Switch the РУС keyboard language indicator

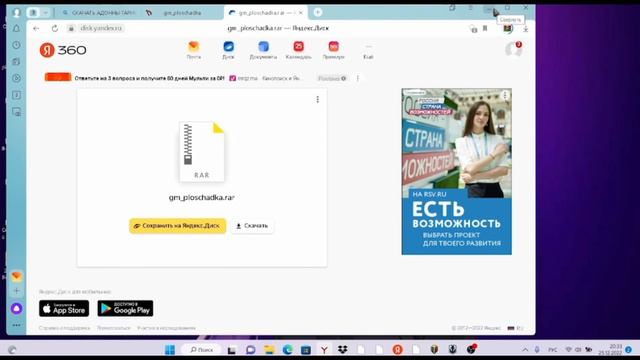point(553,350)
